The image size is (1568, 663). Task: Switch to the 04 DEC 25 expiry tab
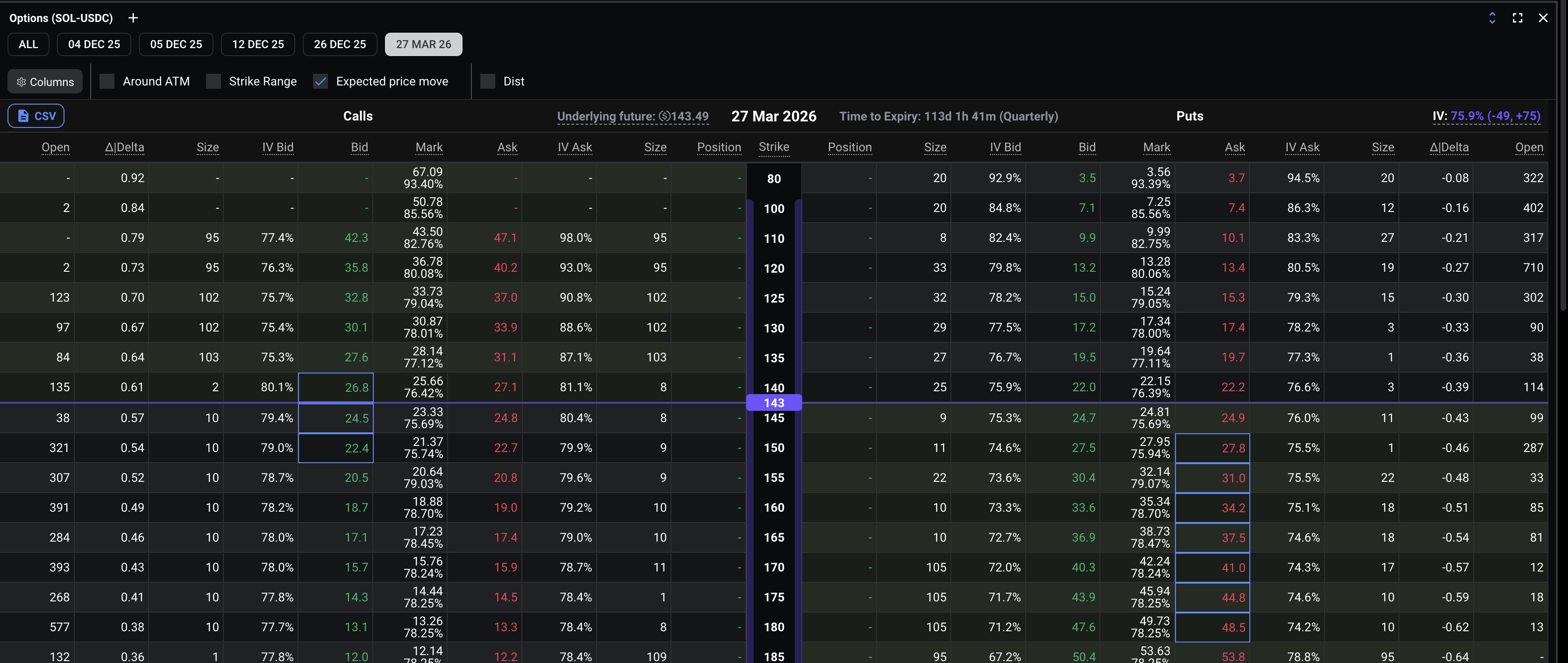[x=94, y=44]
